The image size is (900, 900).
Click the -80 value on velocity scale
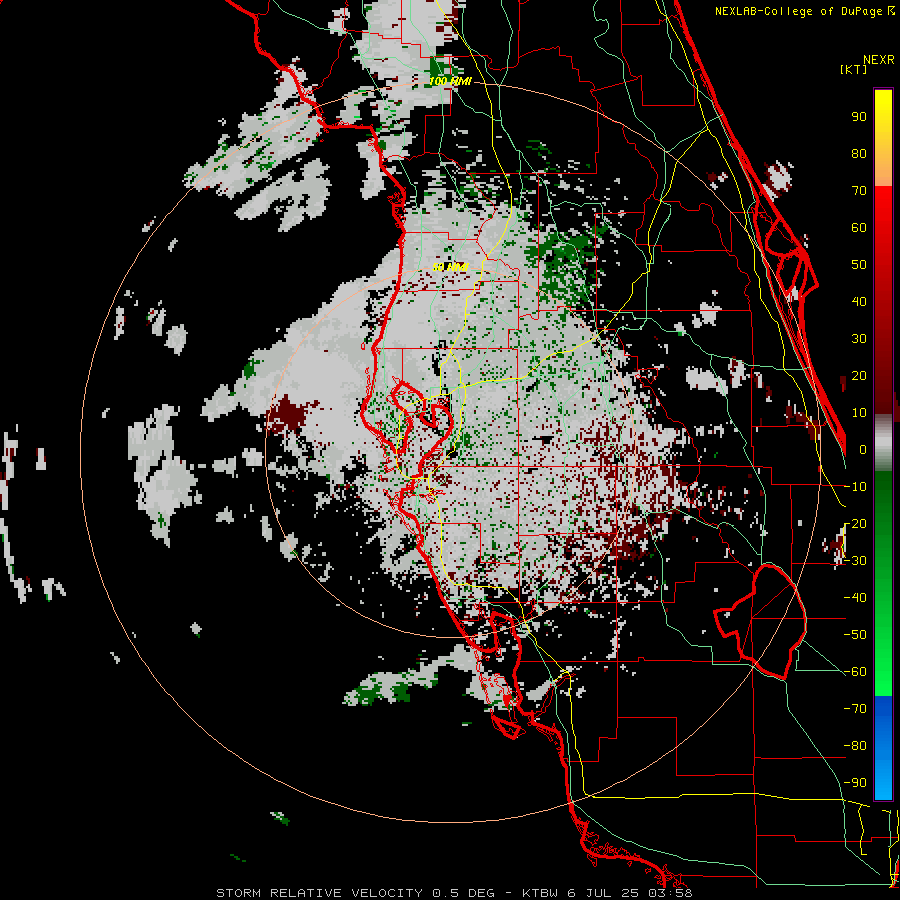tap(855, 746)
